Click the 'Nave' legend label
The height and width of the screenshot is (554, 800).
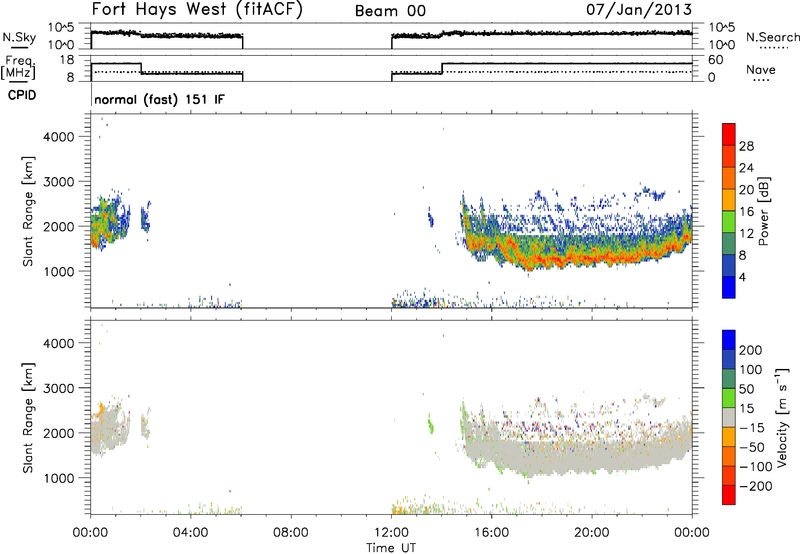761,70
